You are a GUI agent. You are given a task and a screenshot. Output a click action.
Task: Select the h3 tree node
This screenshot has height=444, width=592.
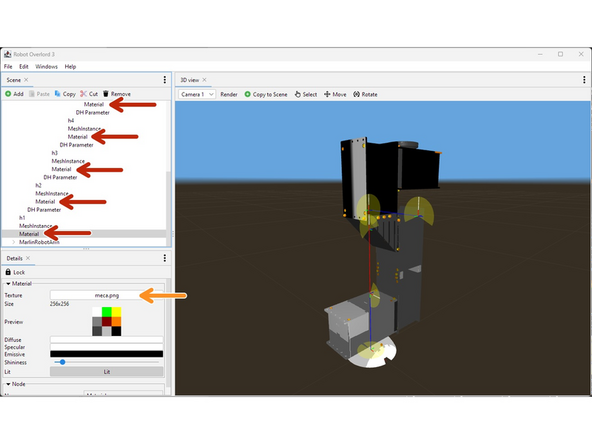point(54,153)
